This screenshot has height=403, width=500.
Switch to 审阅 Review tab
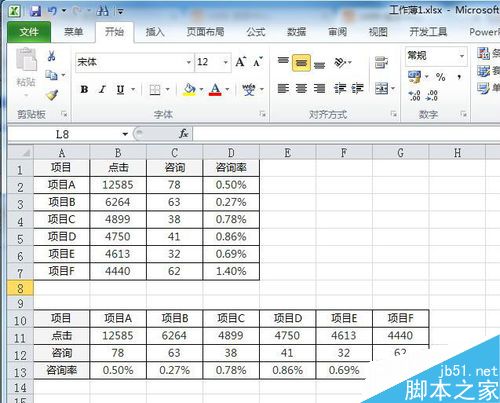(337, 32)
